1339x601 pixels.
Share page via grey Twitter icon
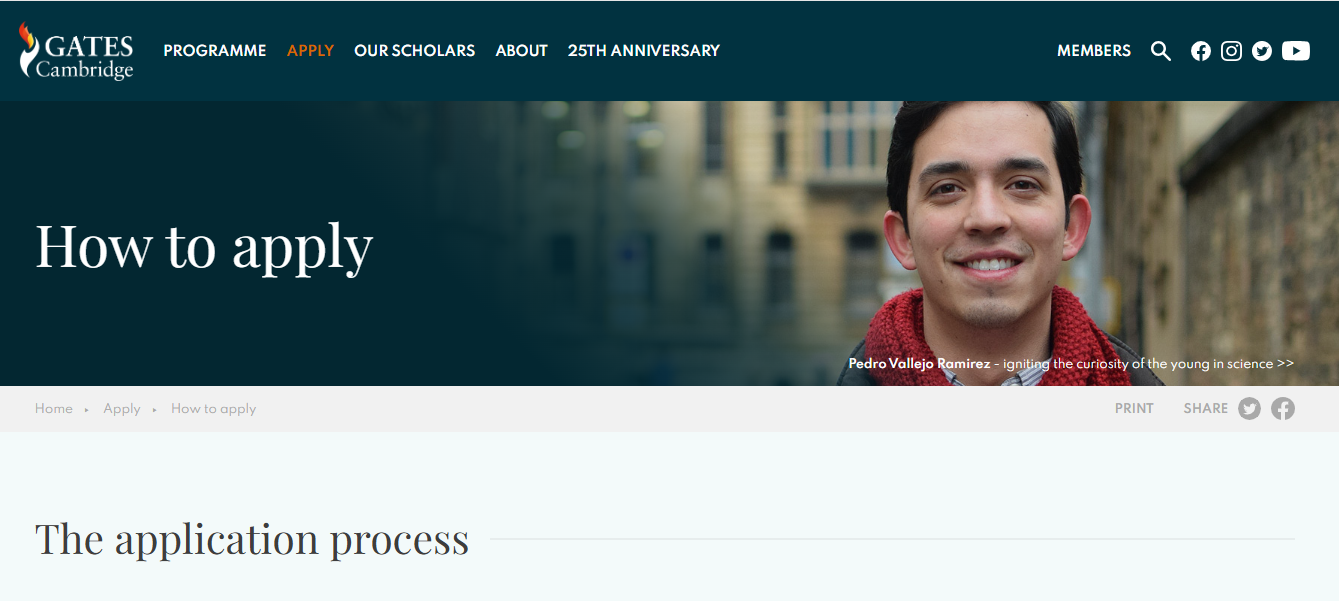pyautogui.click(x=1249, y=408)
